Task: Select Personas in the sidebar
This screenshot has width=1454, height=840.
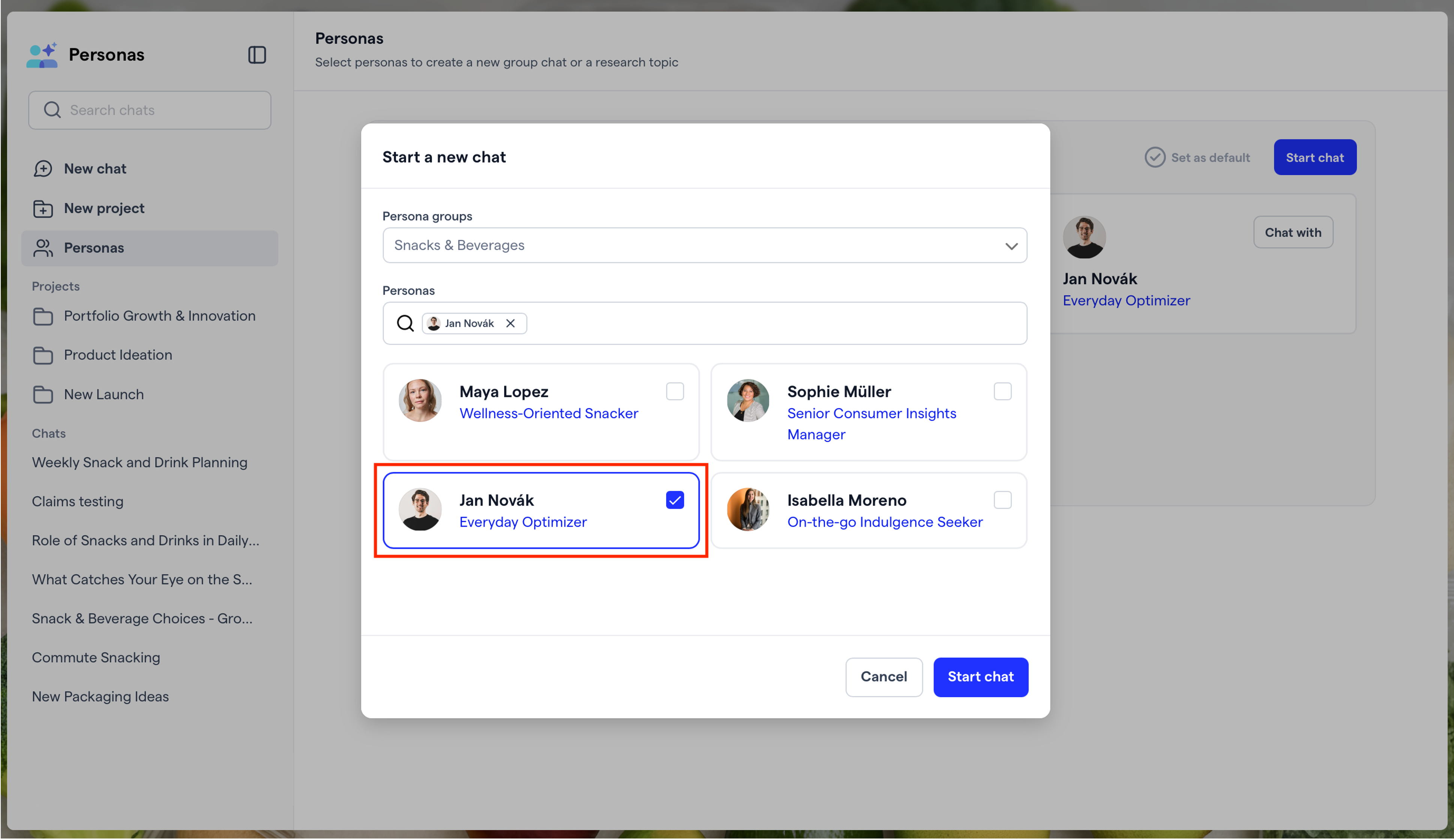Action: [150, 248]
